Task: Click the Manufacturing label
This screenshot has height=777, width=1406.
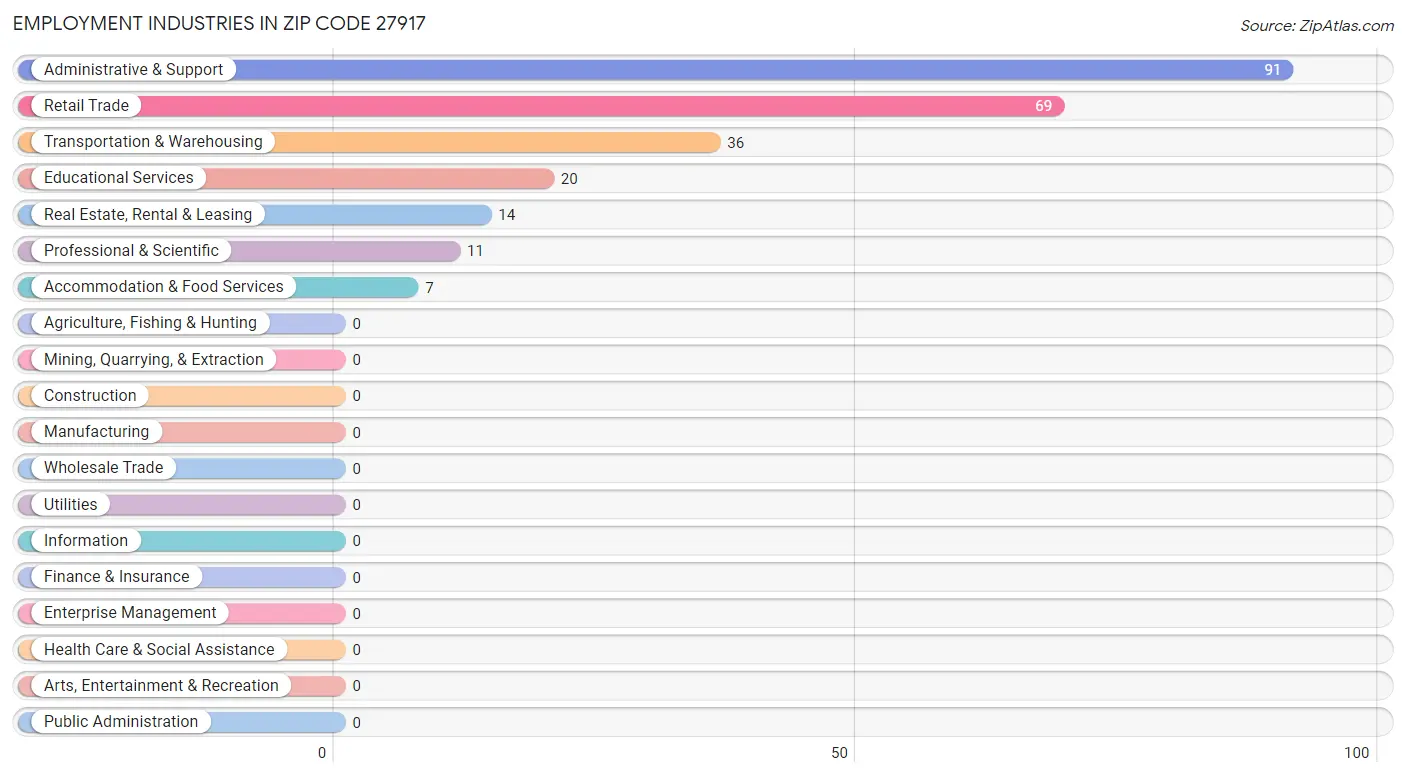Action: point(96,431)
